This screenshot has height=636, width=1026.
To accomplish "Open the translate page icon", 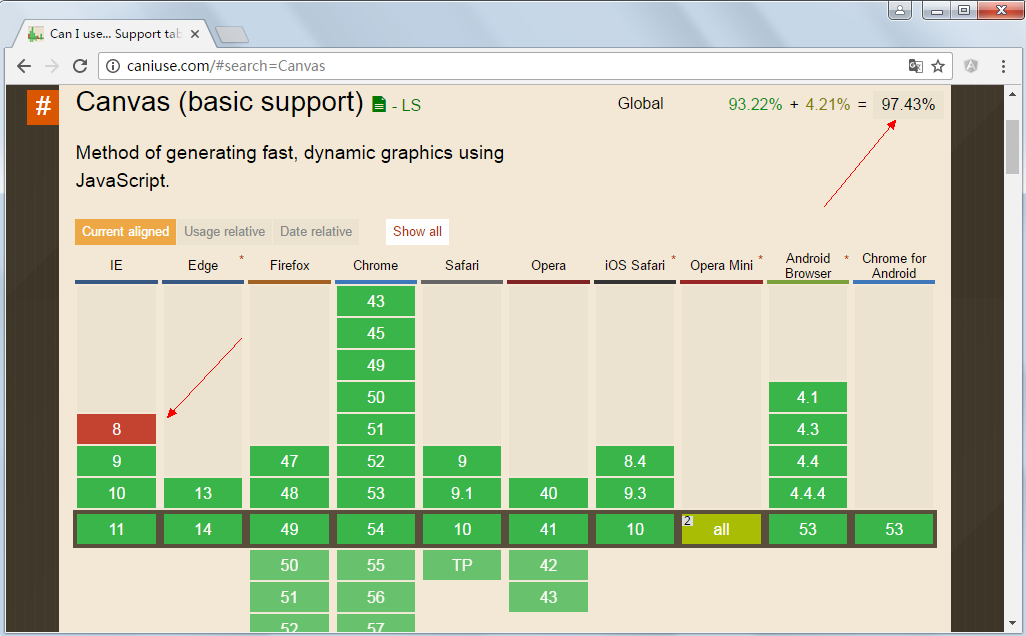I will 915,66.
